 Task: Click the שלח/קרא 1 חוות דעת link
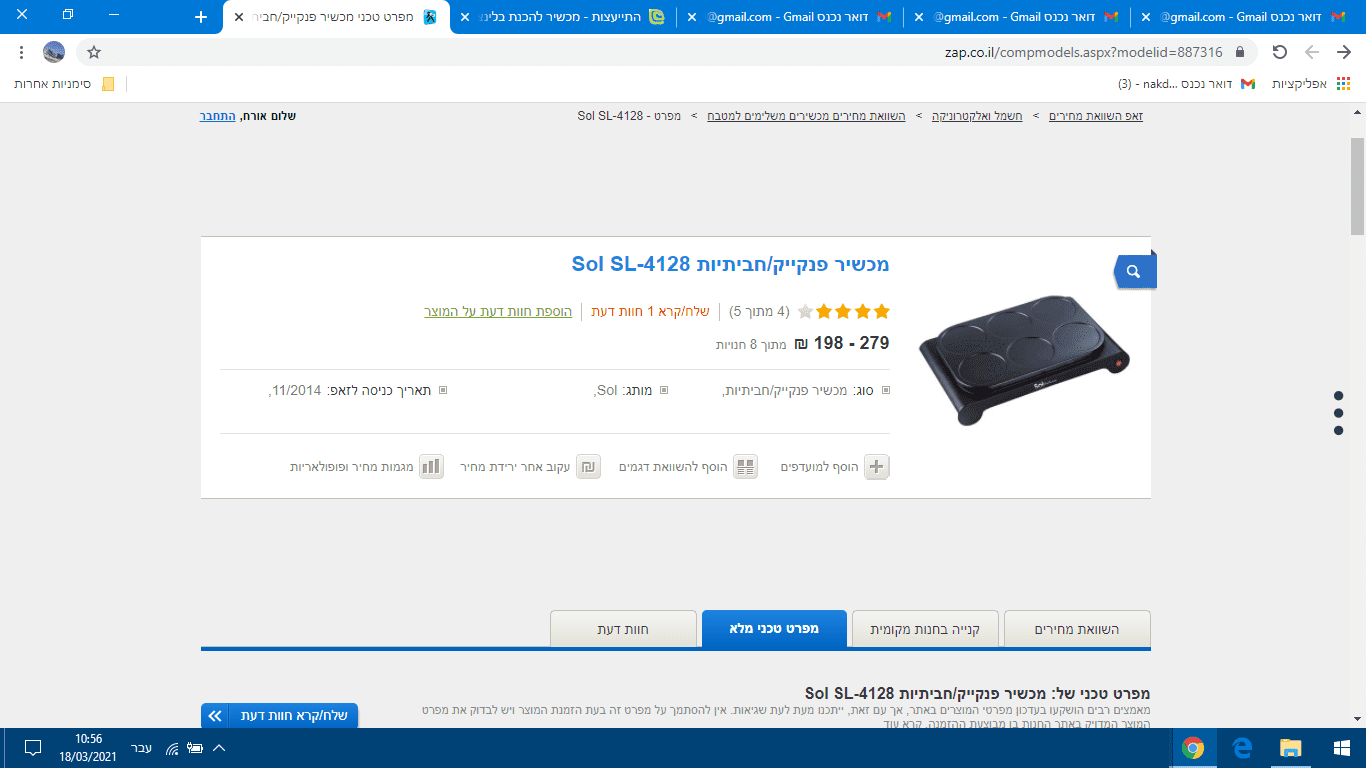pyautogui.click(x=650, y=312)
